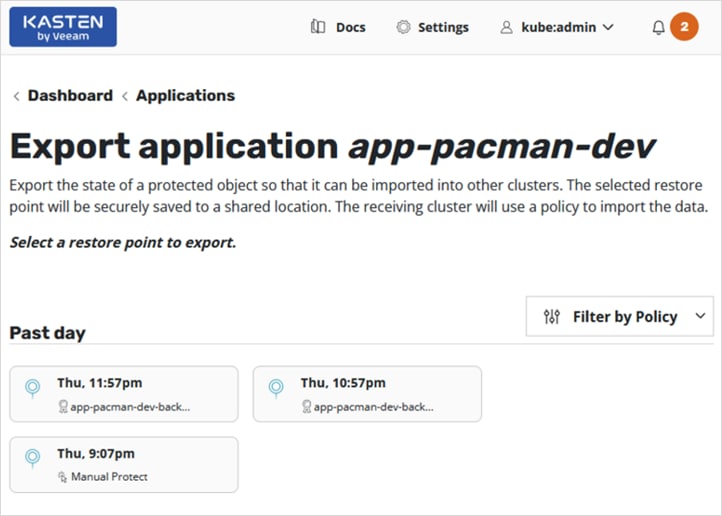Click the filter sliders icon
The width and height of the screenshot is (722, 516).
coord(552,317)
